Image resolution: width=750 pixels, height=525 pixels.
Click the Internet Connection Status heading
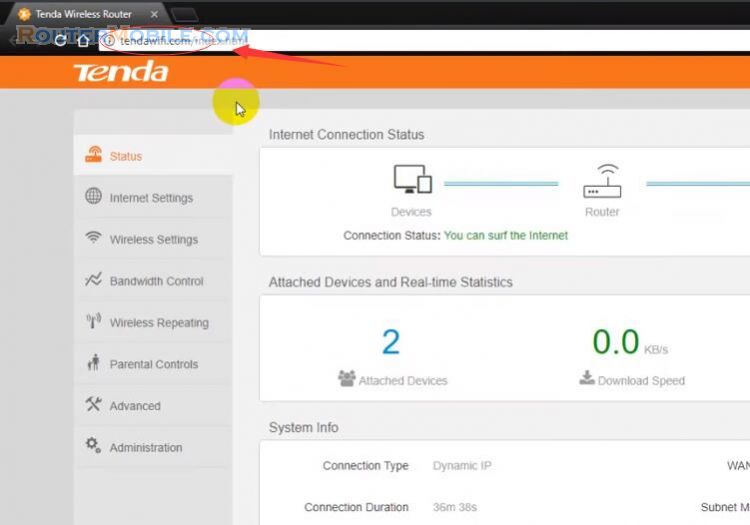tap(346, 135)
